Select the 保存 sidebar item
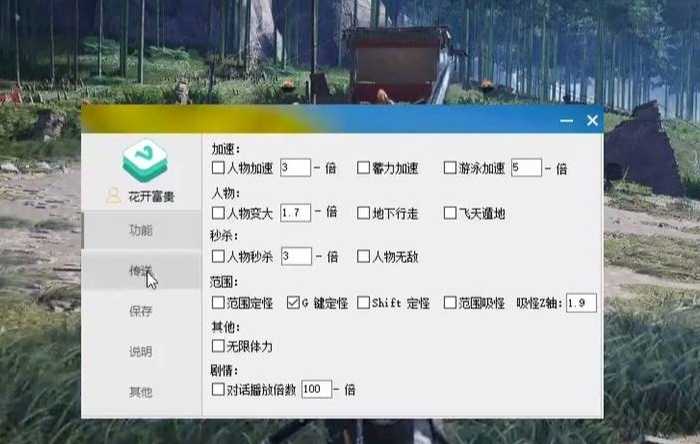The image size is (700, 444). (142, 311)
